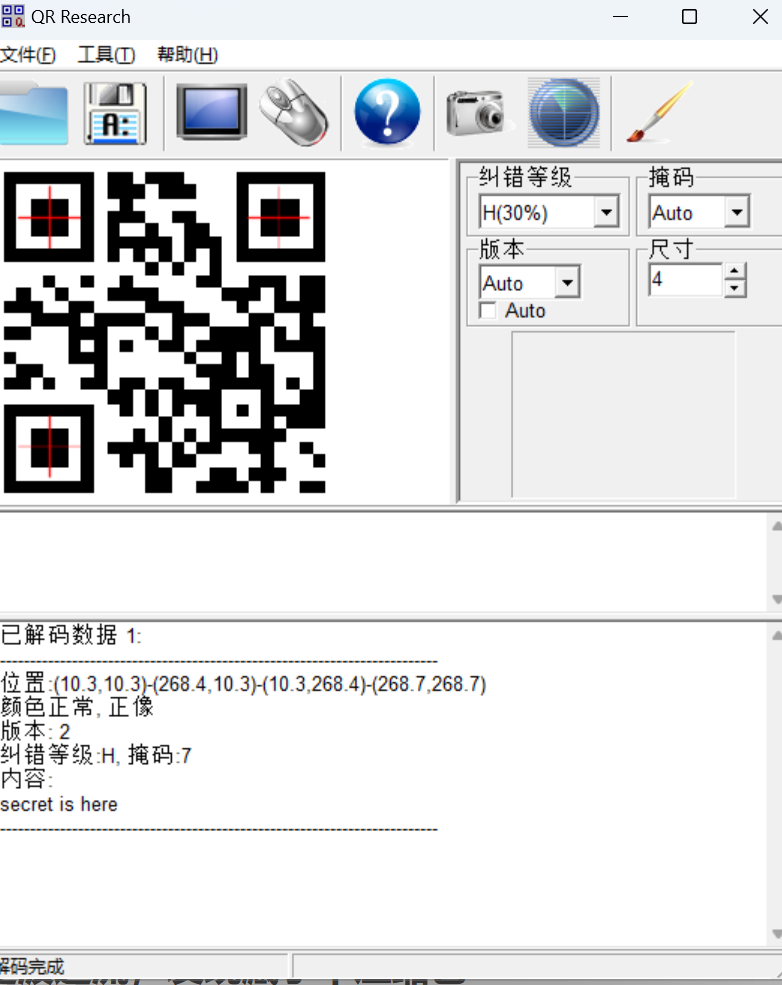
Task: Click the QR Research app title icon
Action: tap(13, 17)
